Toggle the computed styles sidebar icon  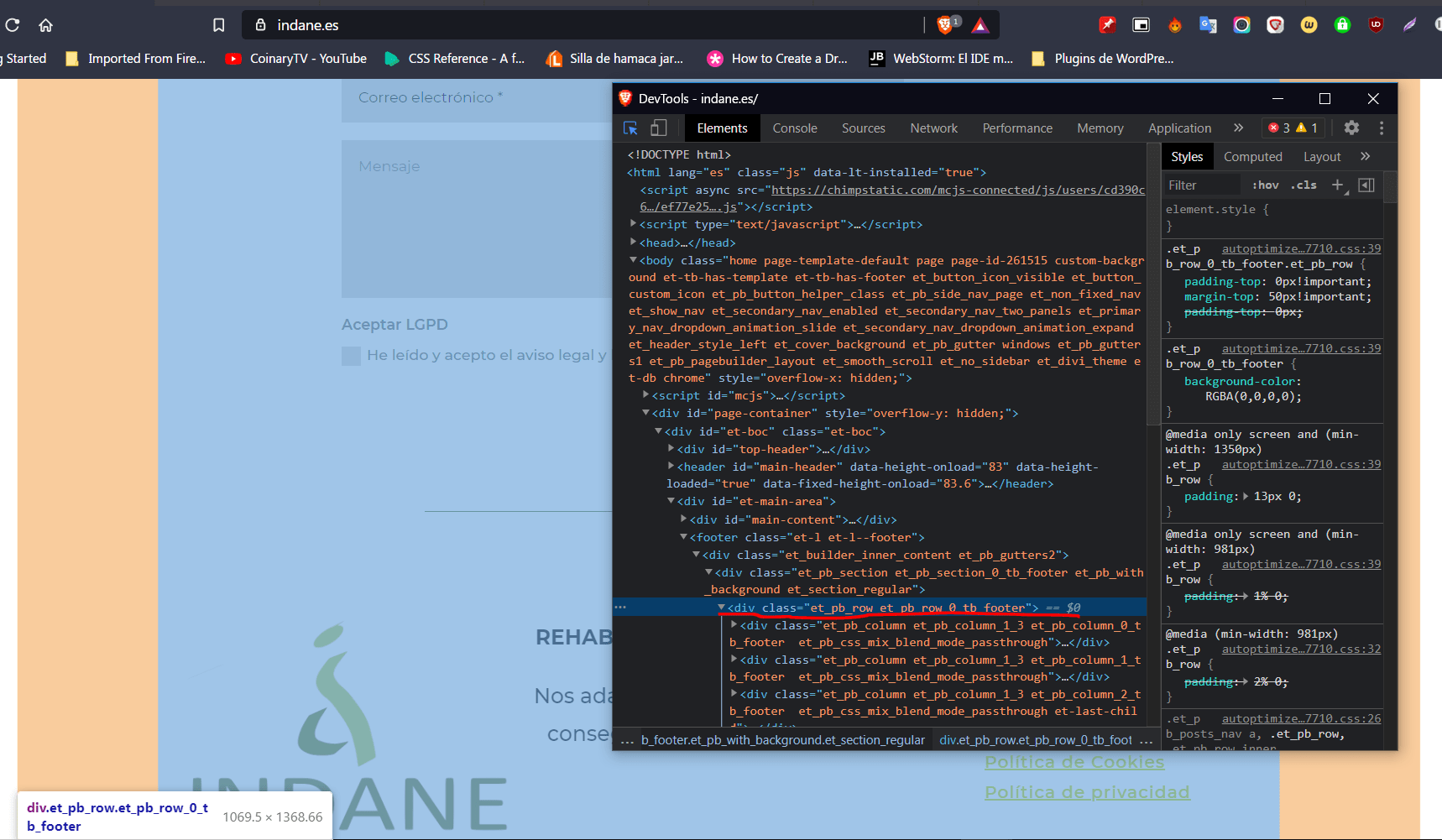coord(1366,185)
